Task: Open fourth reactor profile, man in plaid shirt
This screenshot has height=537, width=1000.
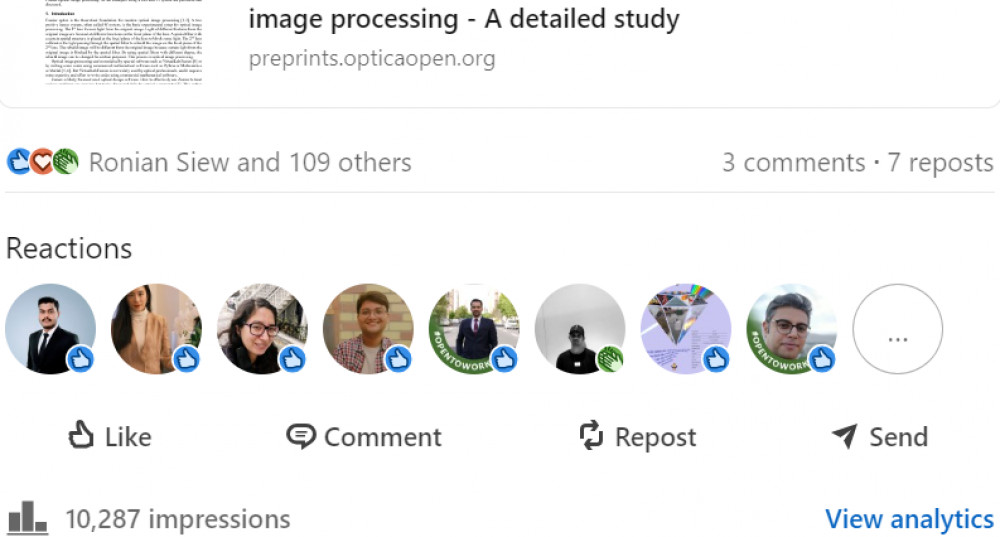Action: tap(367, 329)
